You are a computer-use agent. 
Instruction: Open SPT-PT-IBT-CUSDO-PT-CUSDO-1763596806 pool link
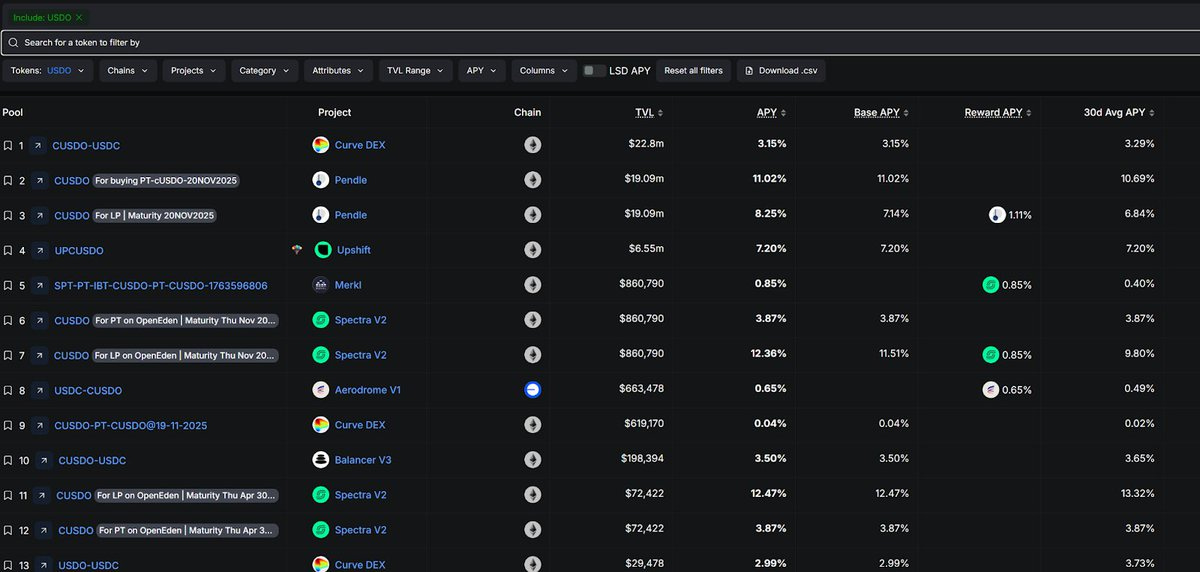click(161, 285)
